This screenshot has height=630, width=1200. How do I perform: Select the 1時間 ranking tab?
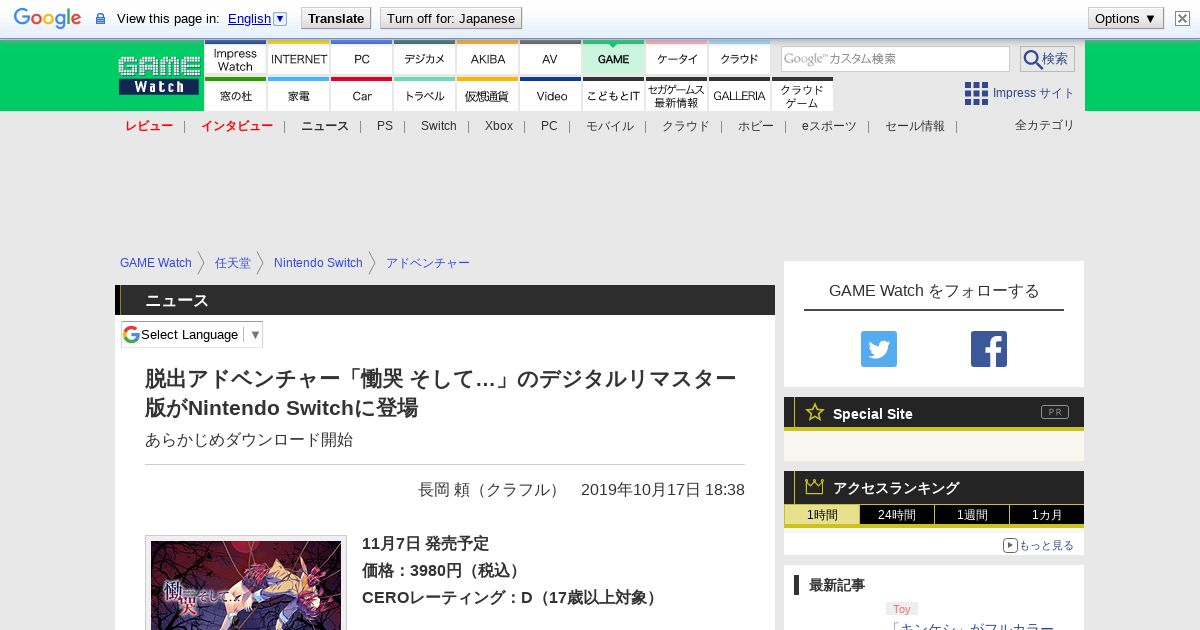click(x=822, y=515)
